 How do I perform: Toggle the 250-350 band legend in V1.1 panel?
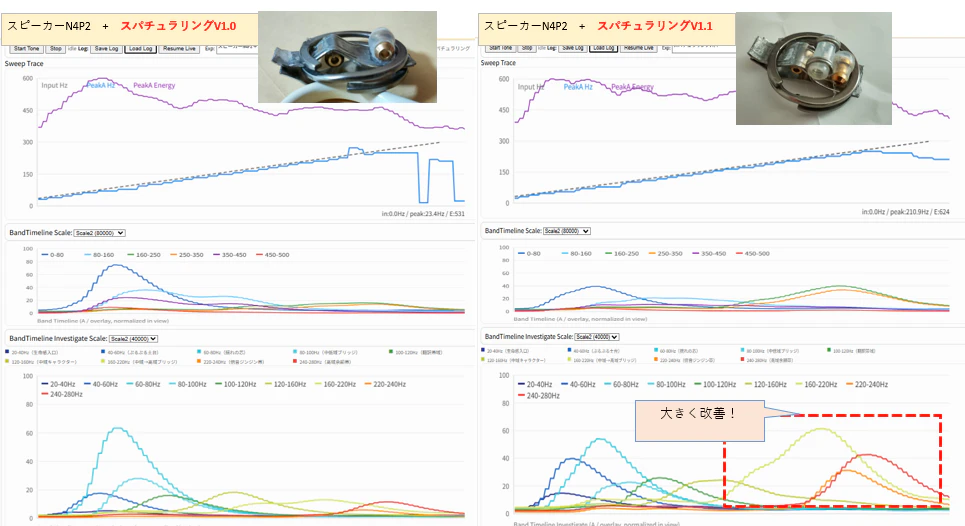pos(665,253)
